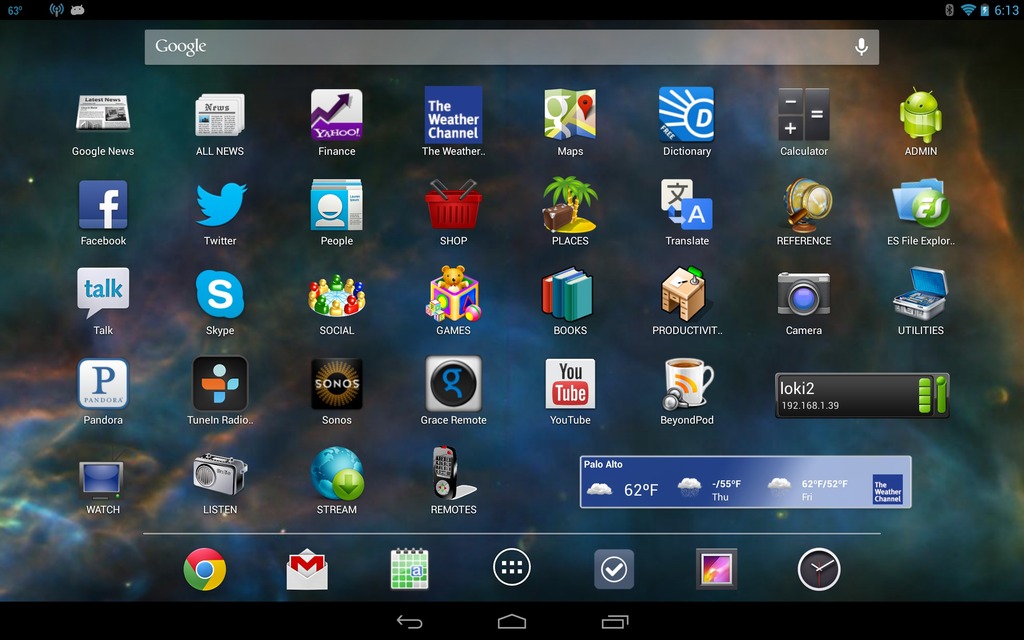Open the GAMES folder
This screenshot has height=640, width=1024.
tap(453, 294)
